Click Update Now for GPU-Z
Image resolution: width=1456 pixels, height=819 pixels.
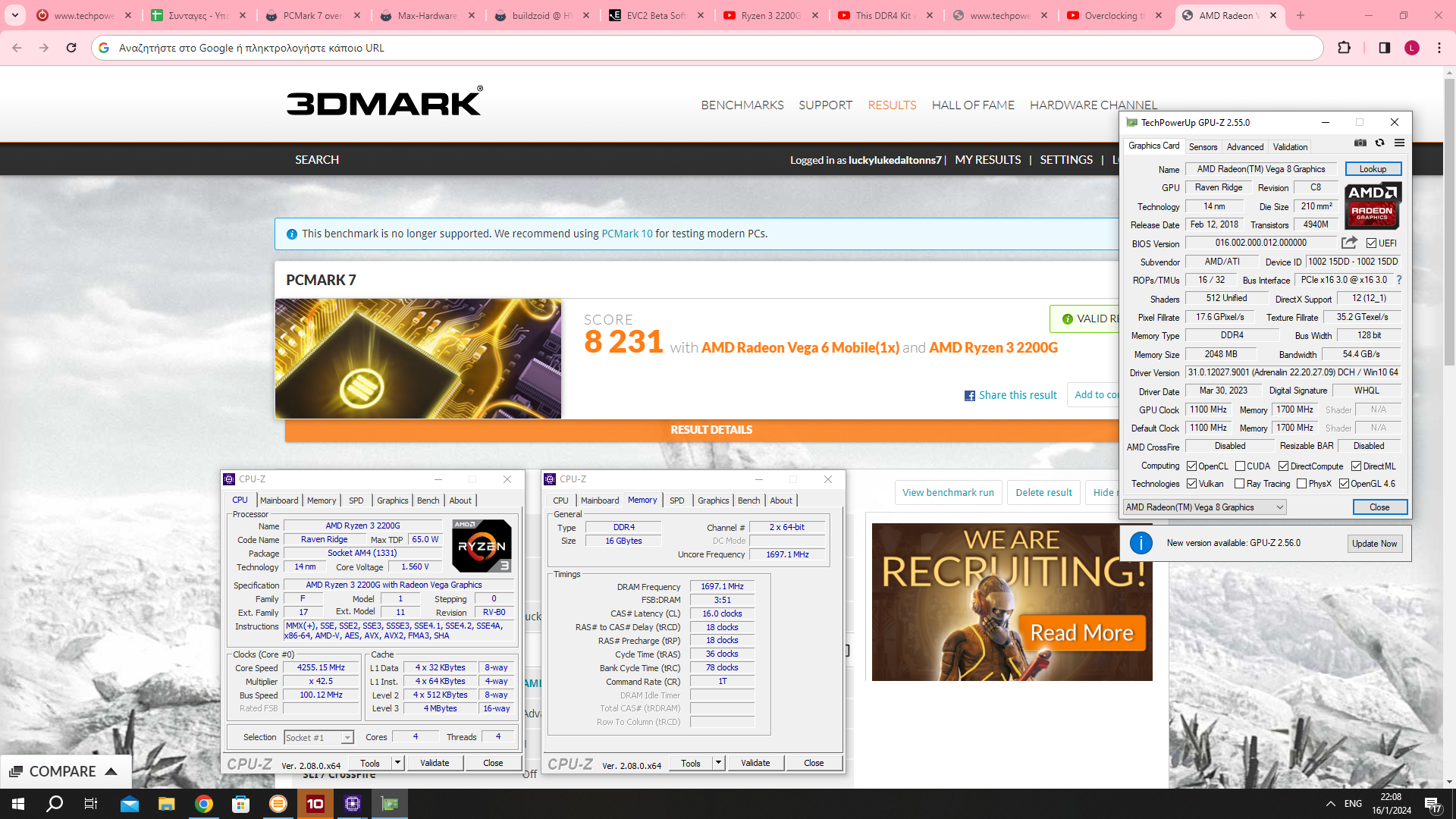1374,544
